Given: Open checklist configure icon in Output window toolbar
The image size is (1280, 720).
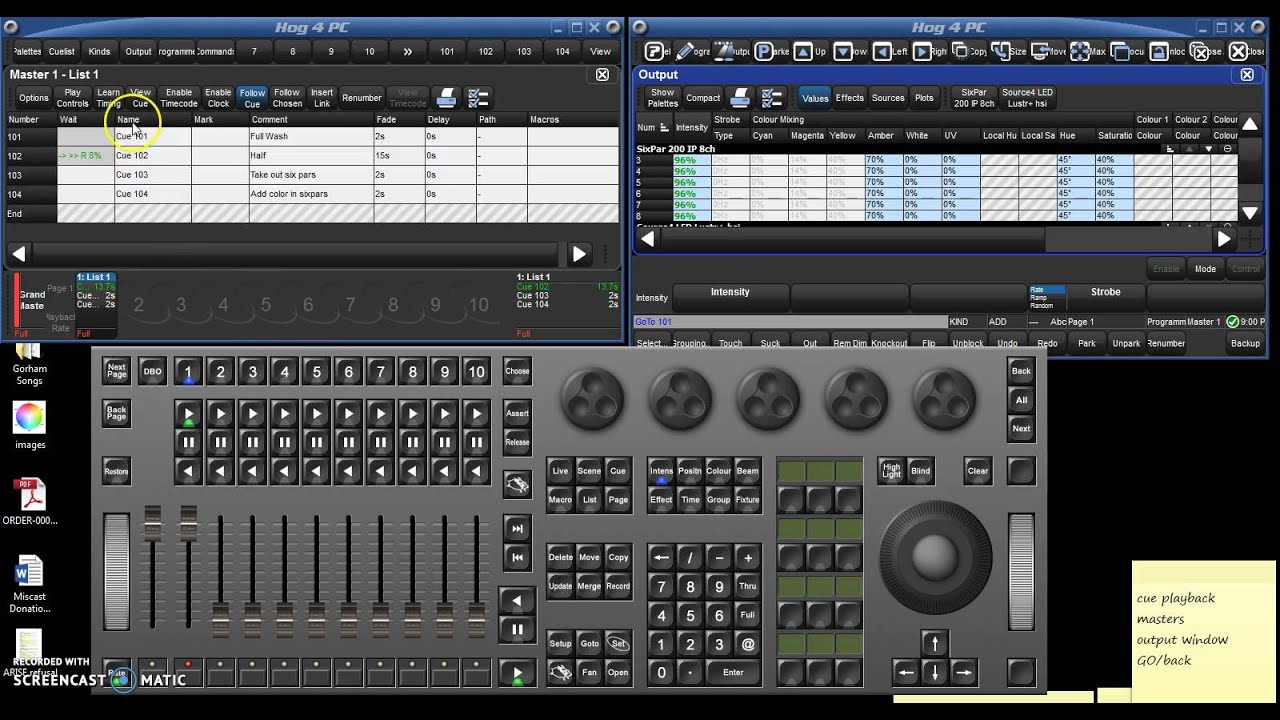Looking at the screenshot, I should point(772,97).
